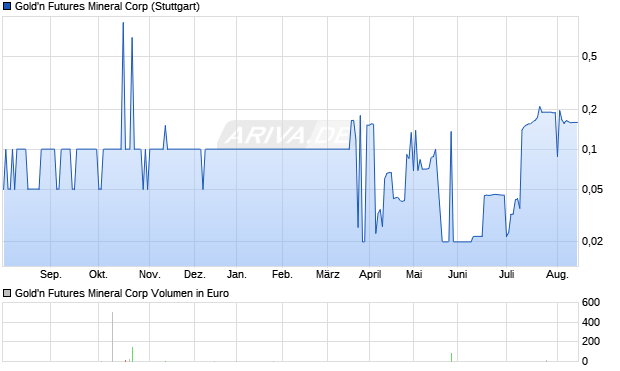
Task: Click the Mai month label
Action: pos(414,274)
